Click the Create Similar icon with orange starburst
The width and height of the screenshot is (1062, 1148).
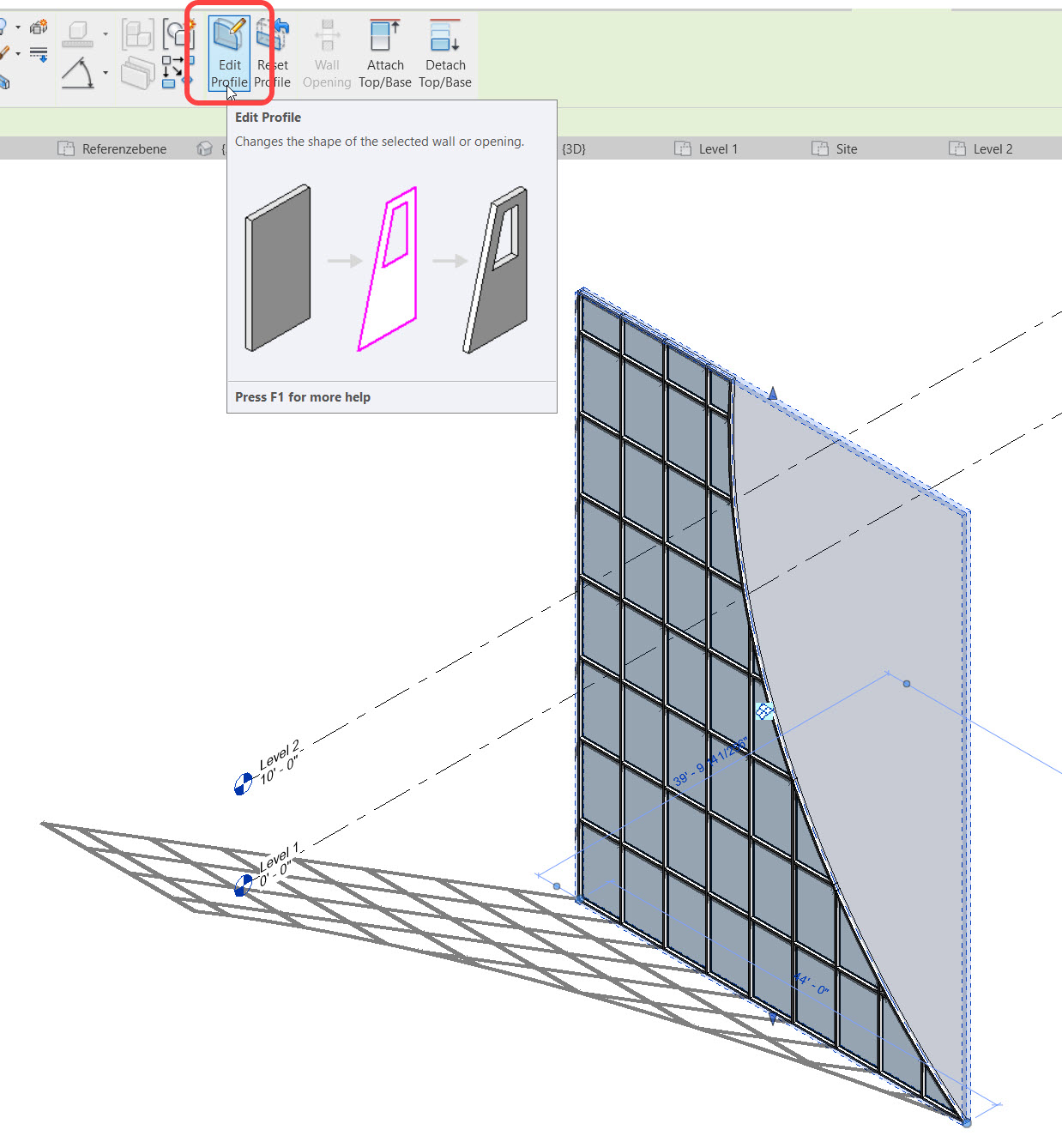[38, 26]
